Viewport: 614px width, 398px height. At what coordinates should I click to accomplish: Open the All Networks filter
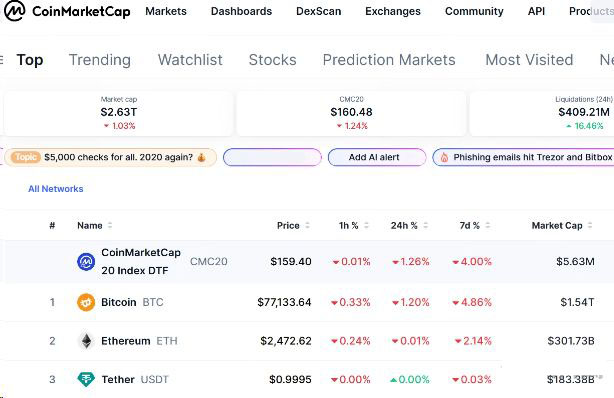(56, 189)
